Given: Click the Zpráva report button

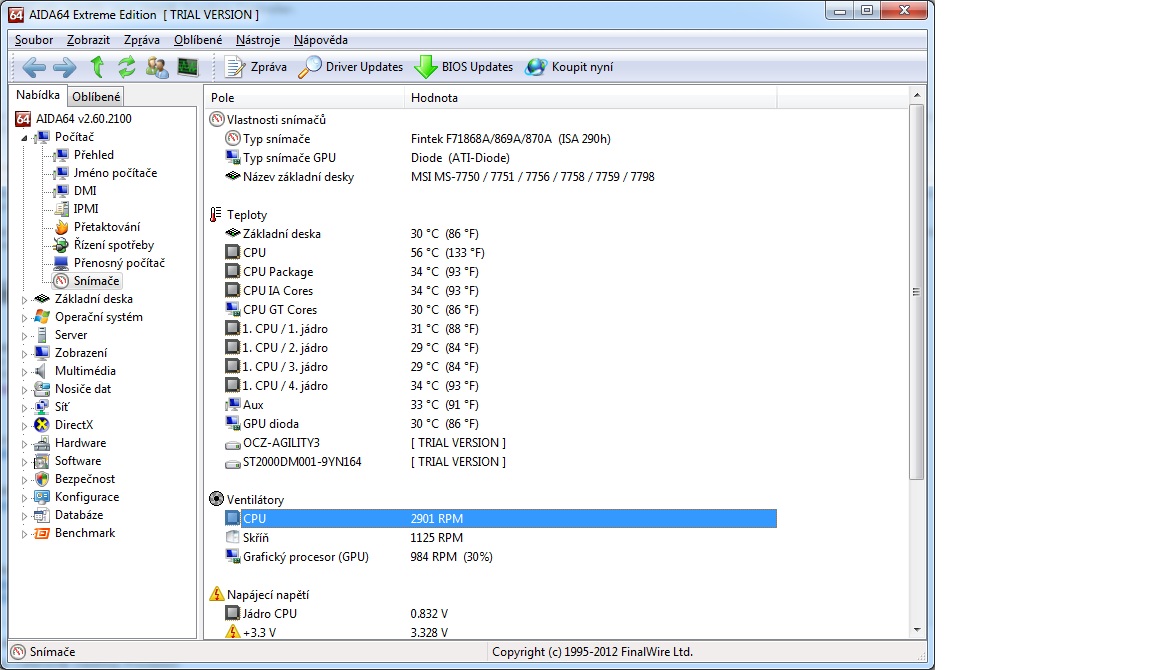Looking at the screenshot, I should (256, 67).
